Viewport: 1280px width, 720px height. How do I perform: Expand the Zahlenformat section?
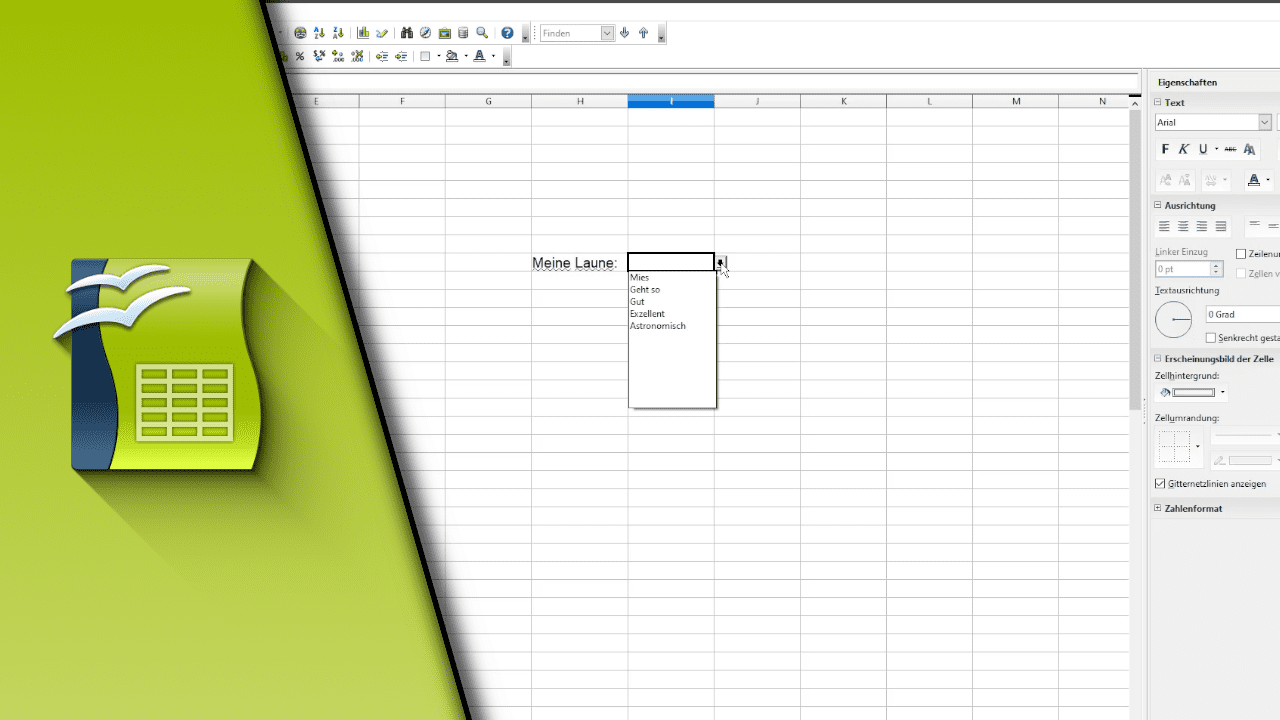pos(1158,508)
